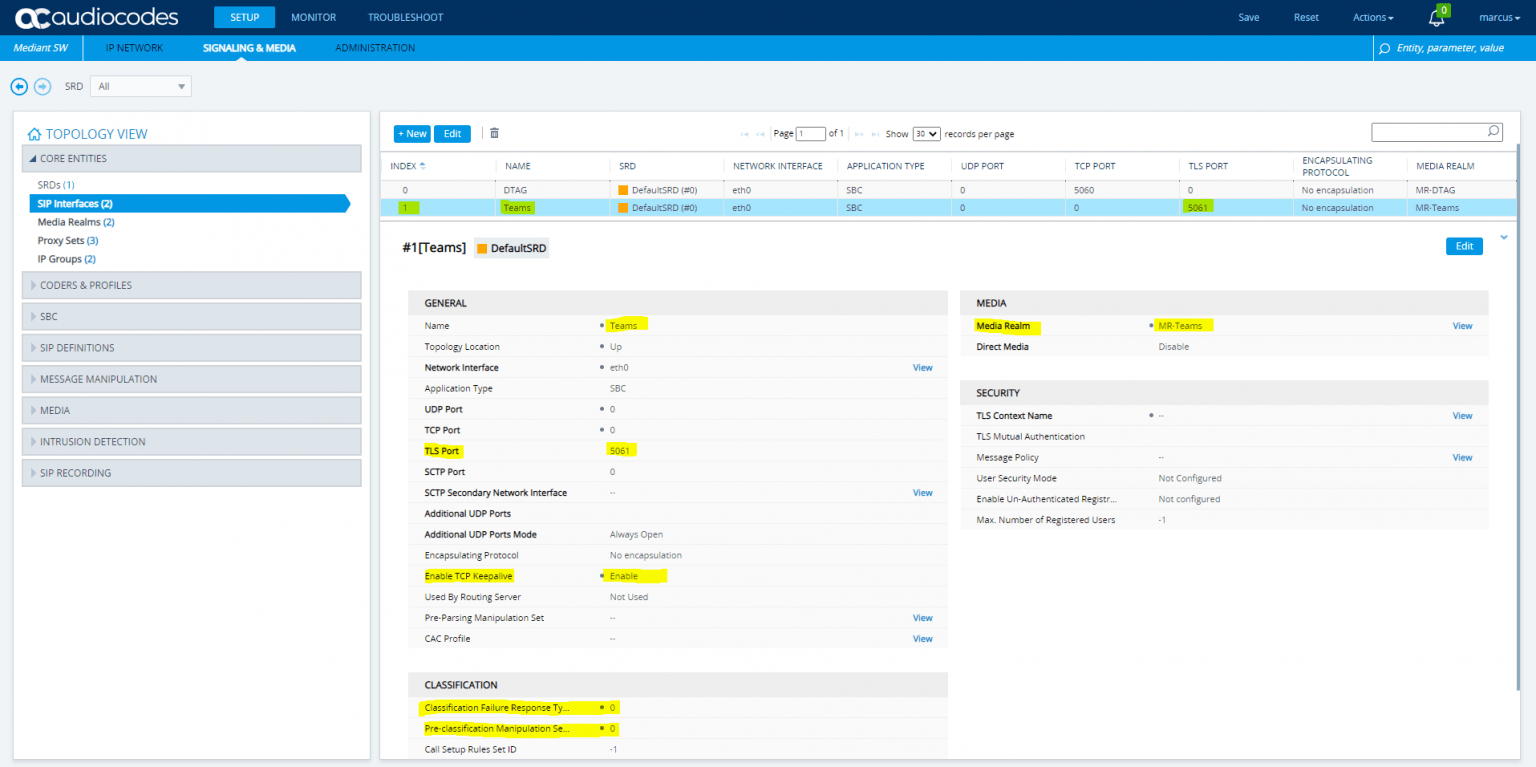This screenshot has height=767, width=1536.
Task: Click the page number input field
Action: (x=811, y=134)
